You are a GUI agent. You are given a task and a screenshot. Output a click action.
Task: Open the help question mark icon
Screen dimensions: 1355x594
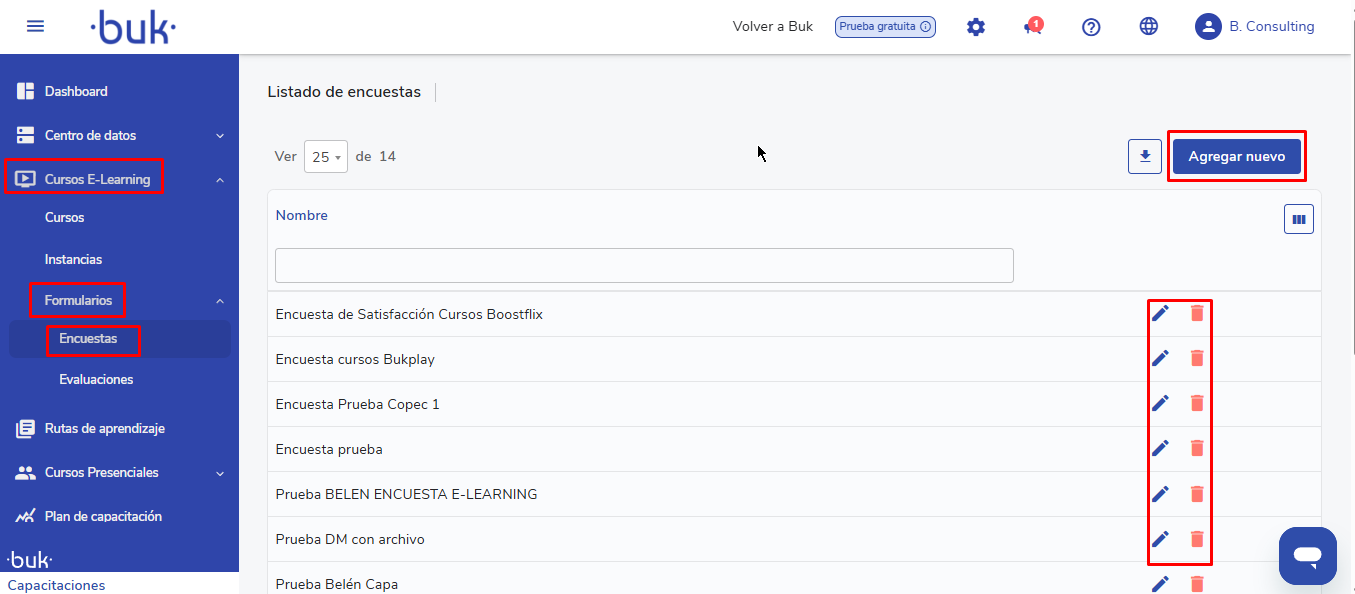pyautogui.click(x=1091, y=27)
